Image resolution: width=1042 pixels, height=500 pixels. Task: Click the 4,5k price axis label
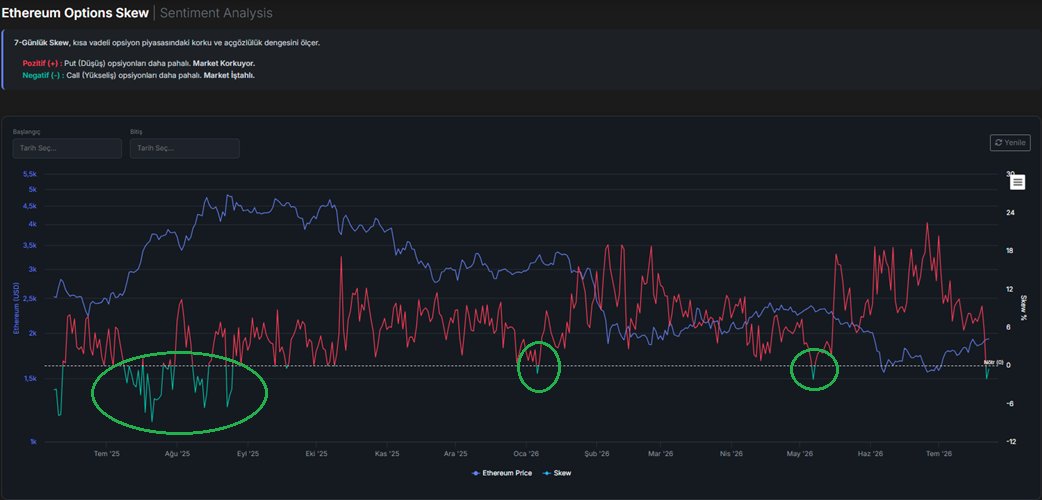click(x=30, y=206)
